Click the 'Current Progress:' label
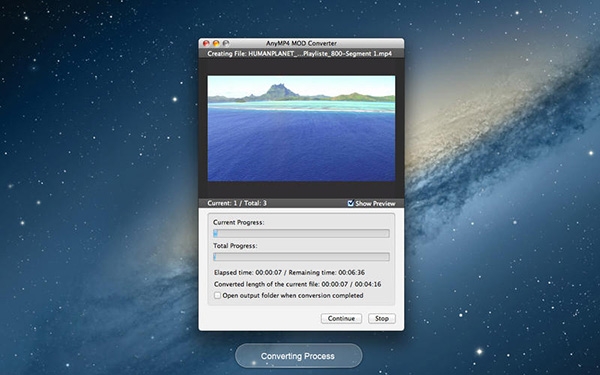 click(238, 222)
